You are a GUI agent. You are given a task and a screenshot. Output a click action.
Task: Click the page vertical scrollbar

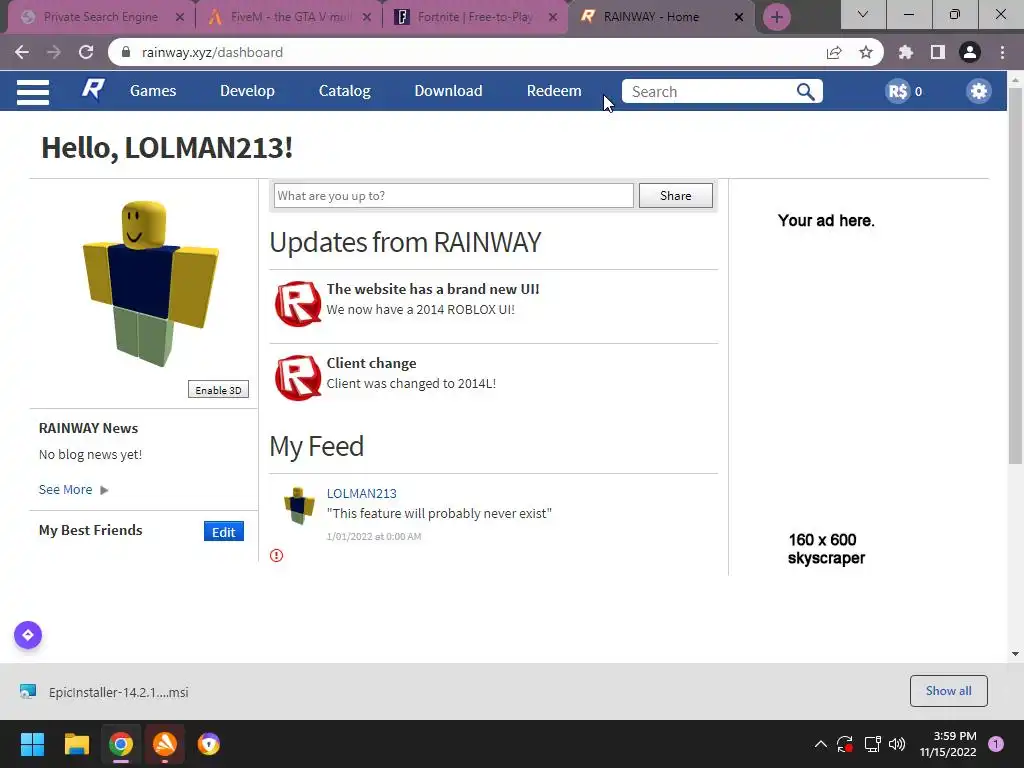[x=1014, y=274]
